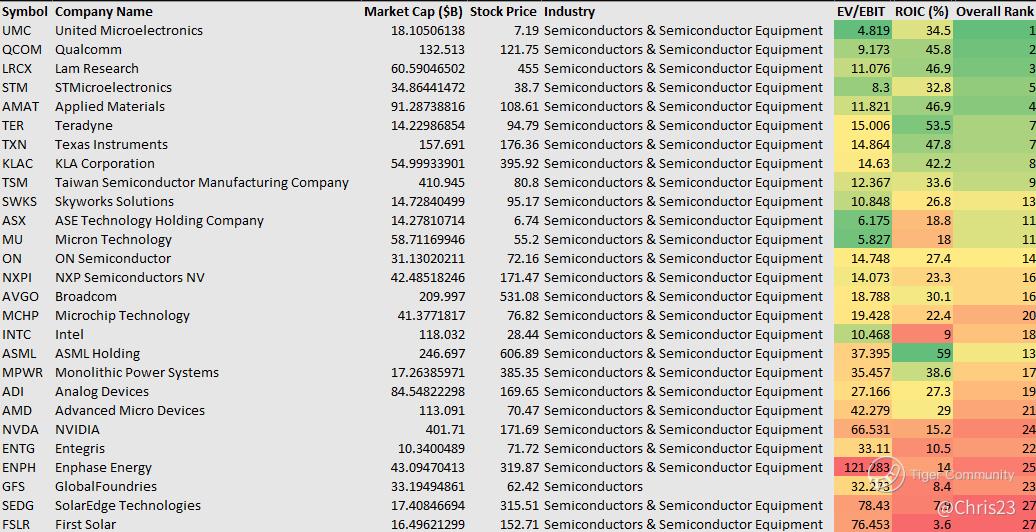Select Monolithic Power Systems company cell
This screenshot has width=1036, height=532.
(x=137, y=373)
